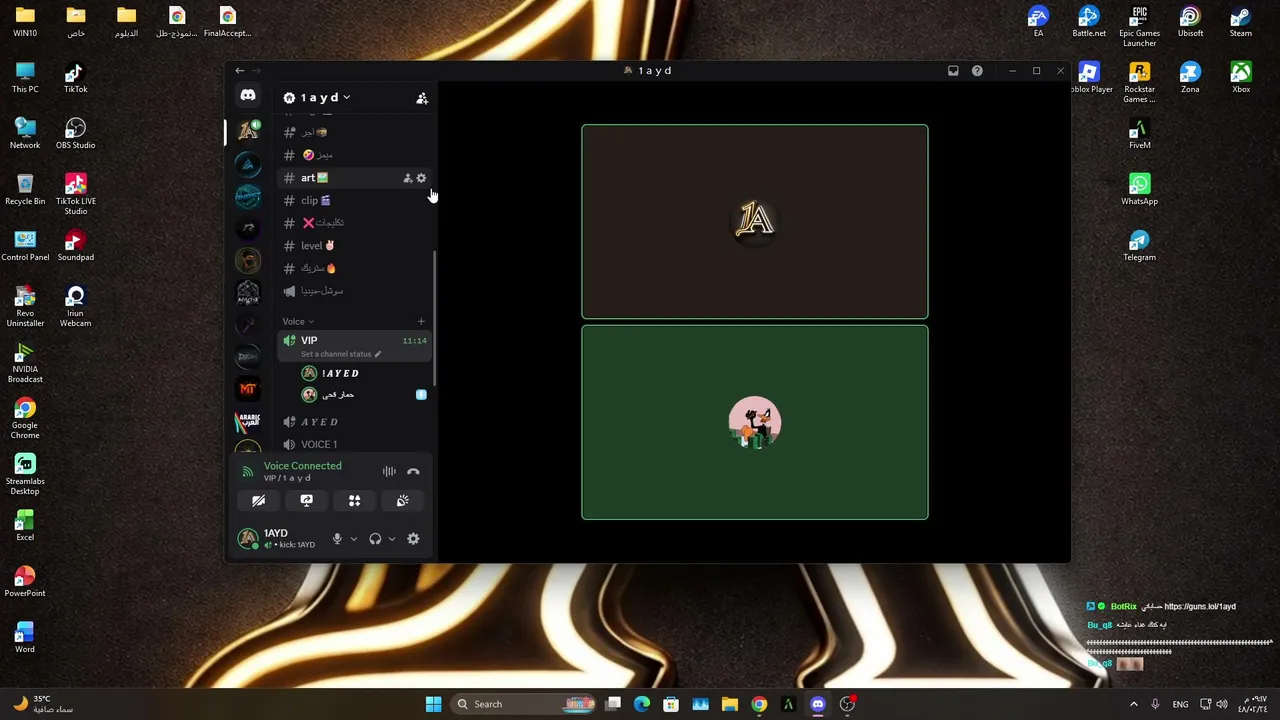Open the level text channel
This screenshot has width=1280, height=720.
355,246
